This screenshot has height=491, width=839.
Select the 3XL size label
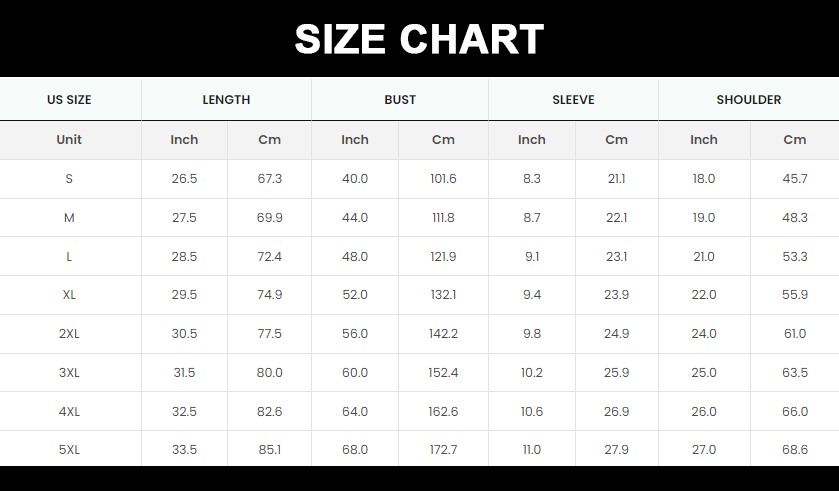(69, 373)
